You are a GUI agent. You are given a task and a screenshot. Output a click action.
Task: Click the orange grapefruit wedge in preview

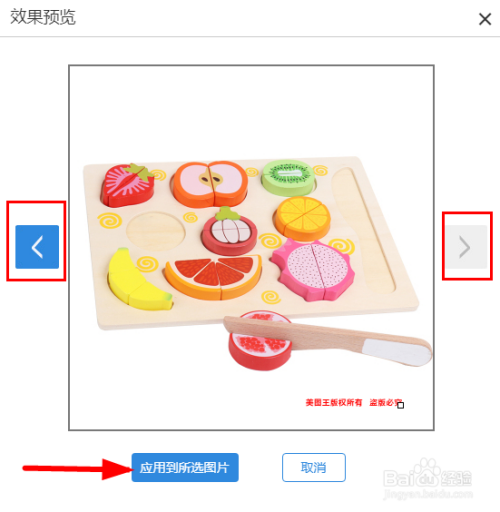click(x=213, y=277)
